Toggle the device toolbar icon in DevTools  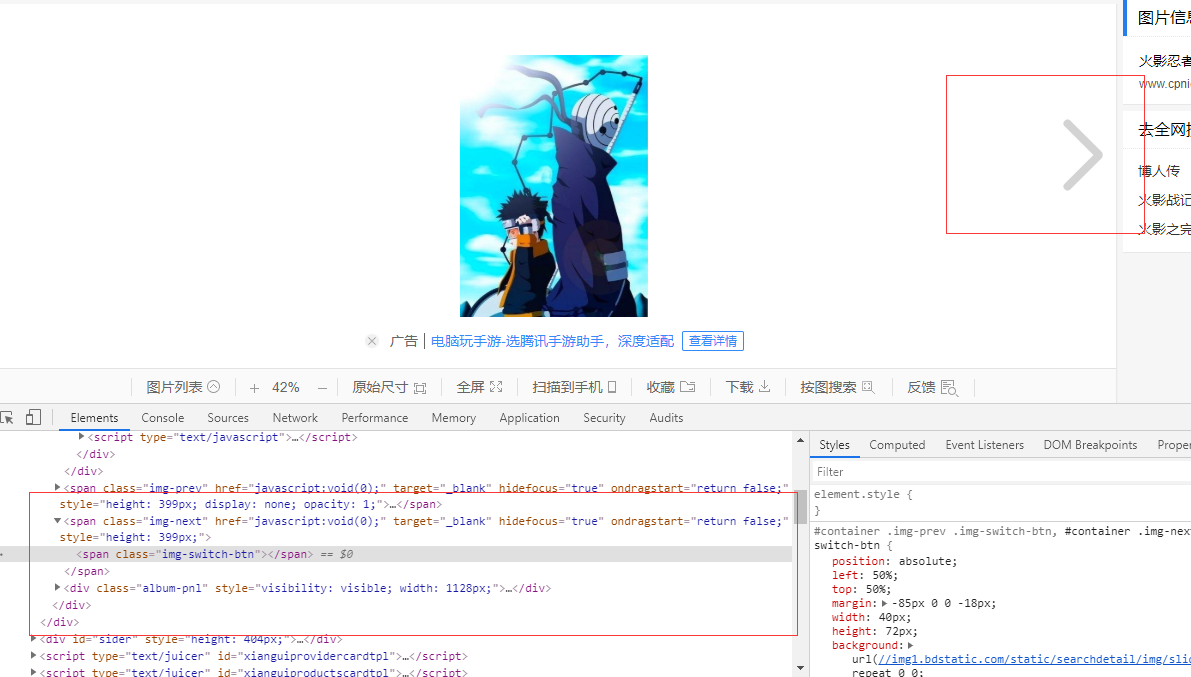tap(33, 417)
